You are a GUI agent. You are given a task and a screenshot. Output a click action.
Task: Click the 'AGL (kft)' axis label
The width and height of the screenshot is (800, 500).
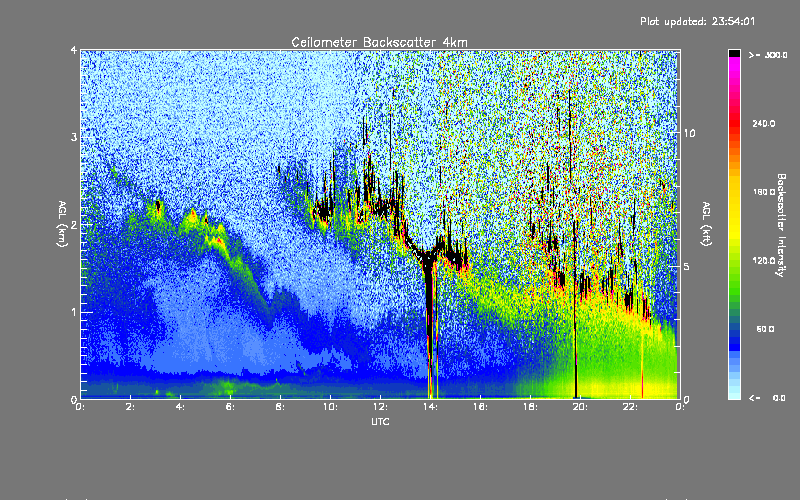pos(706,224)
